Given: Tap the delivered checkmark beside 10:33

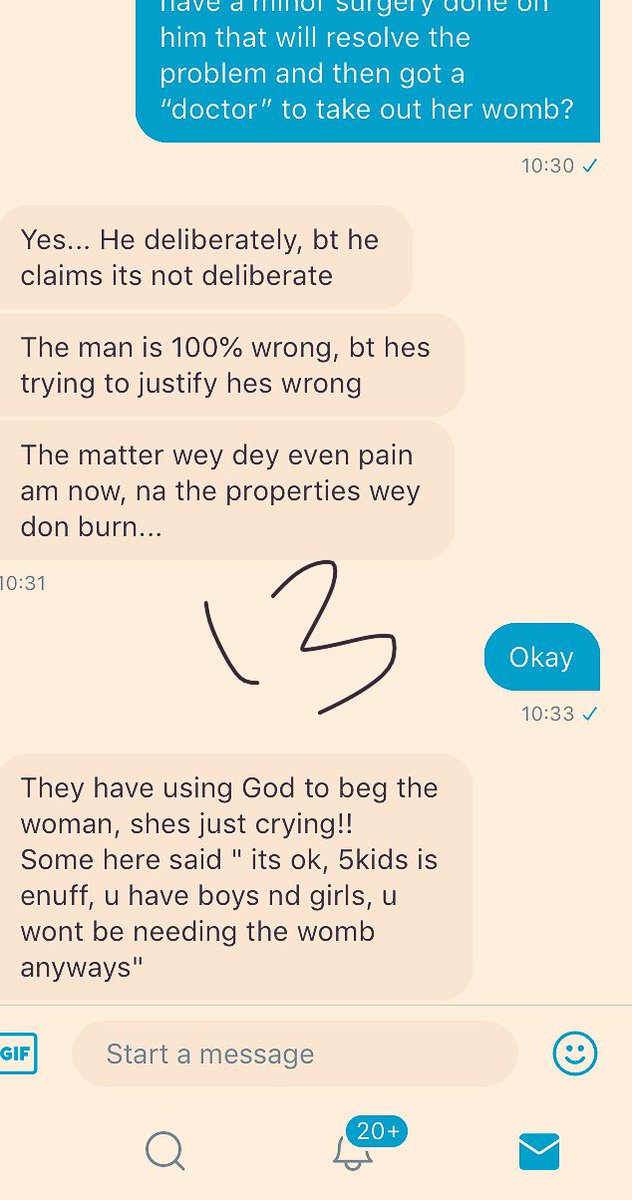Looking at the screenshot, I should click(x=590, y=713).
